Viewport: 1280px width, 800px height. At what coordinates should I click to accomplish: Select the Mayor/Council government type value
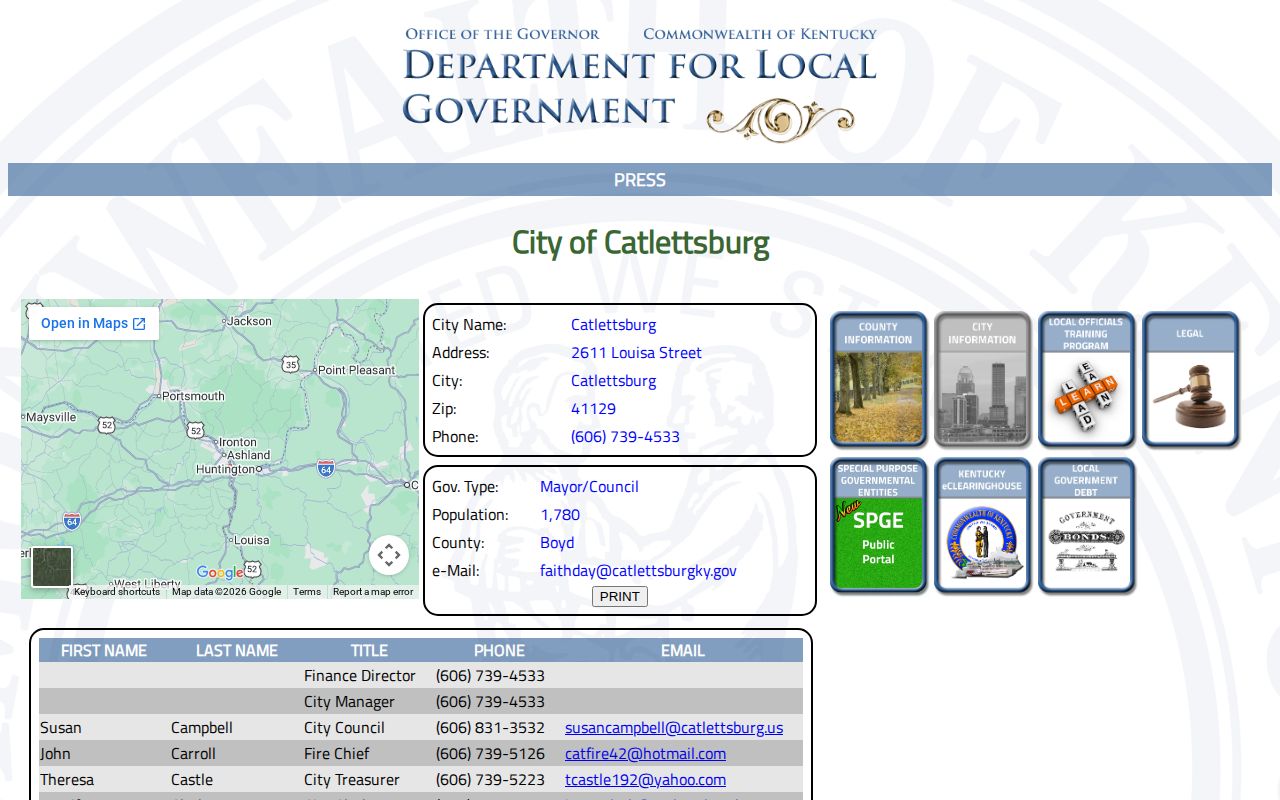click(589, 487)
